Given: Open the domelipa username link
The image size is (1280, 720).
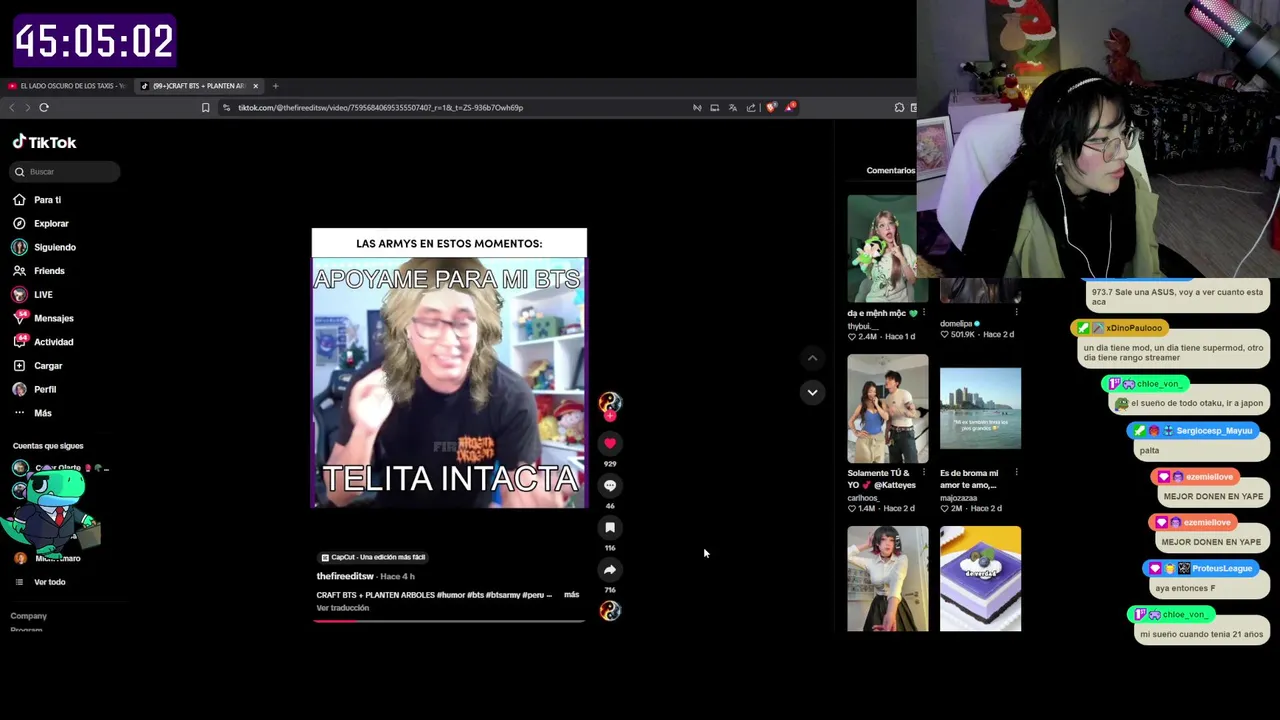Looking at the screenshot, I should click(956, 324).
